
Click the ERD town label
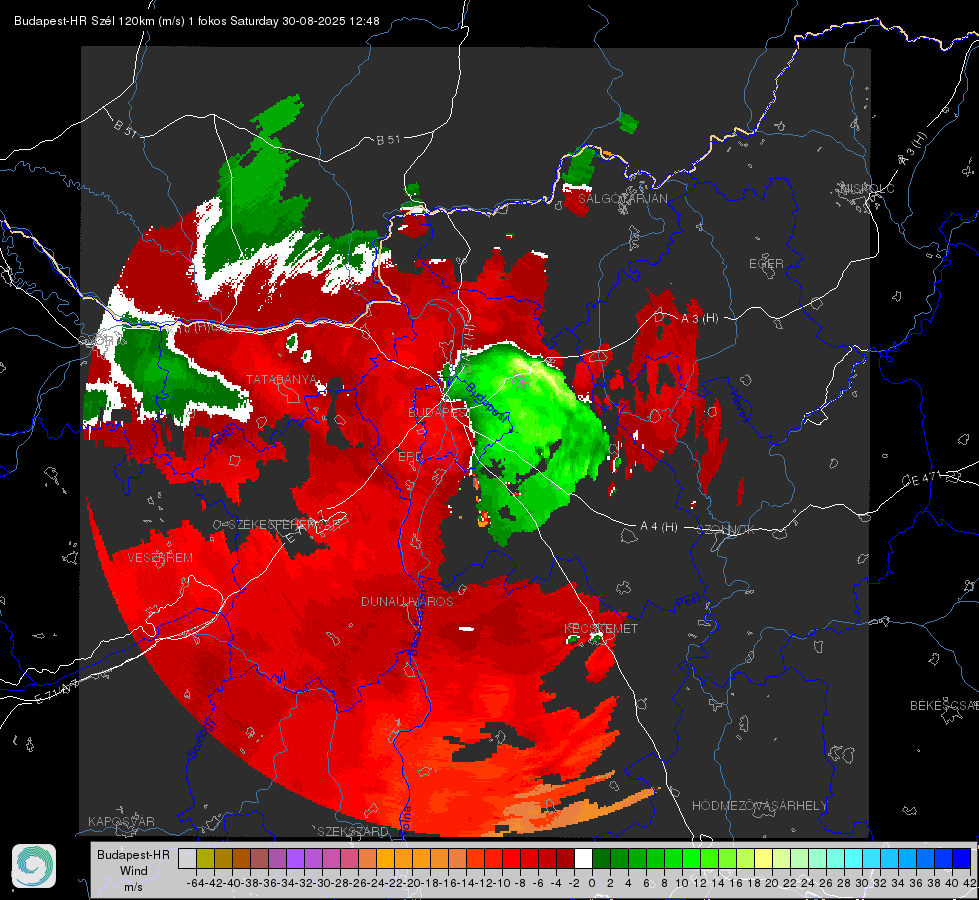tap(410, 457)
